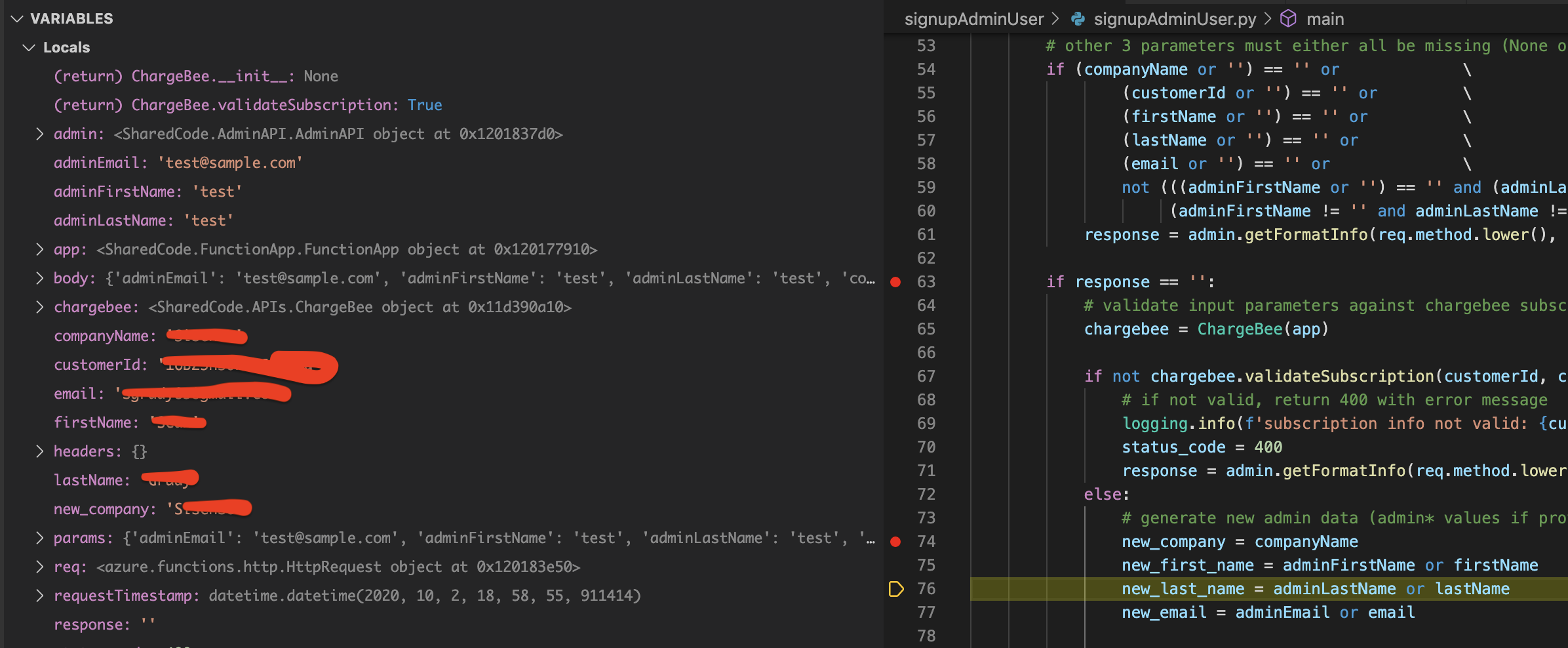Click the red breakpoint dot beside line 74
The width and height of the screenshot is (1568, 648).
896,541
